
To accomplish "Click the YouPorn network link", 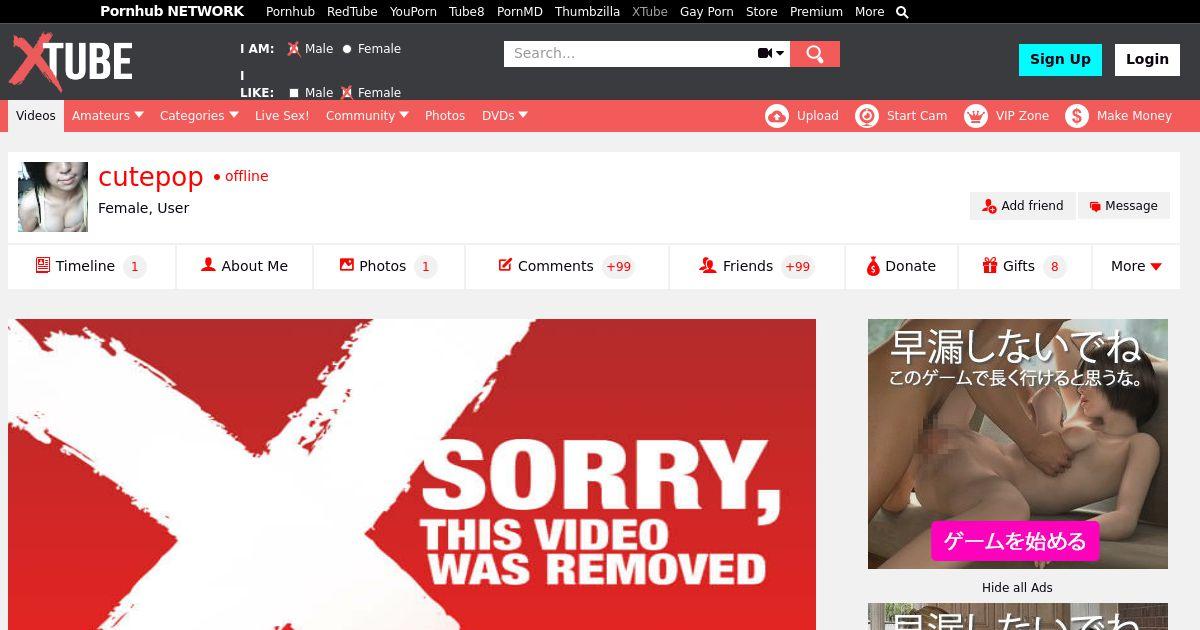I will tap(413, 12).
